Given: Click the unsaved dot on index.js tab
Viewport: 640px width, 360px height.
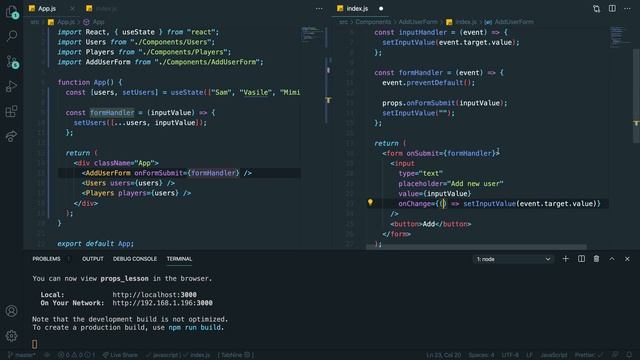Looking at the screenshot, I should [x=381, y=9].
